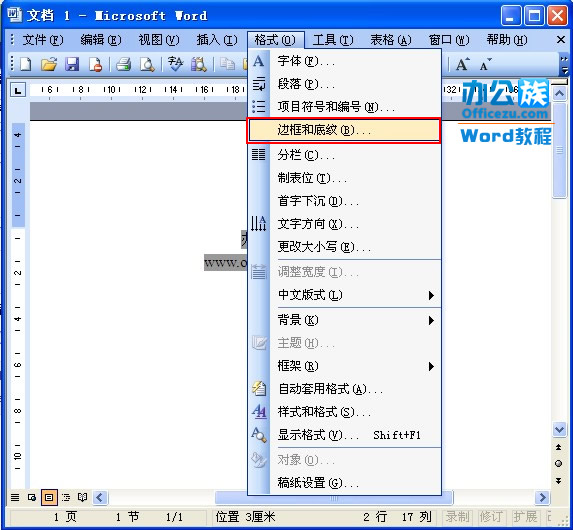573x530 pixels.
Task: Choose 边框和底纹(B)... menu item
Action: pos(344,130)
